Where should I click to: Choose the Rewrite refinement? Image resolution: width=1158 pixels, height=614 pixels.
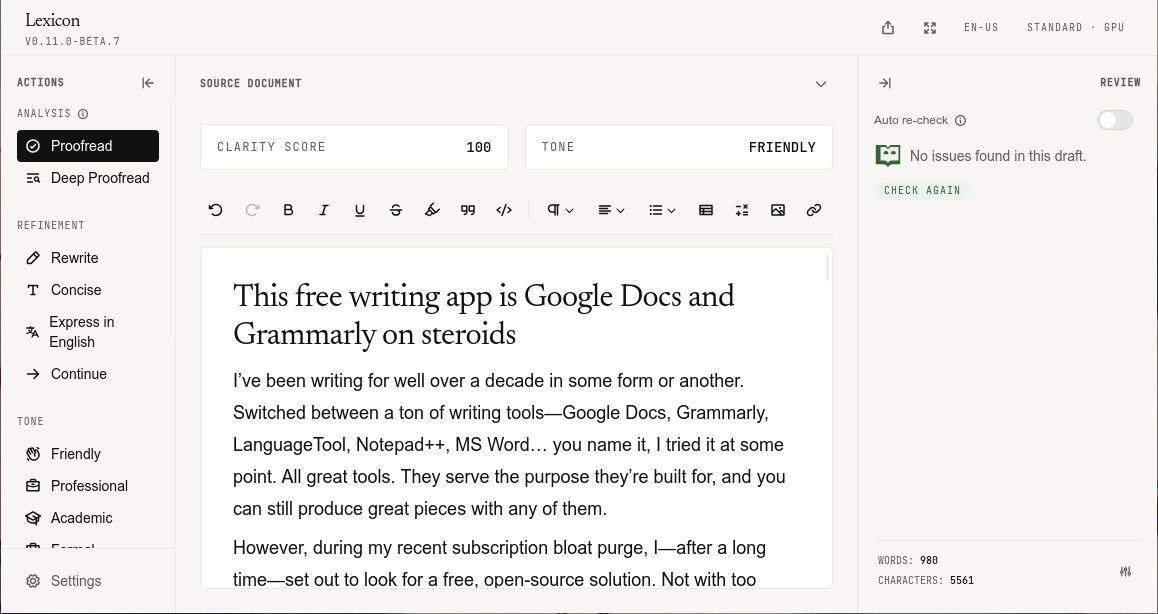coord(88,258)
